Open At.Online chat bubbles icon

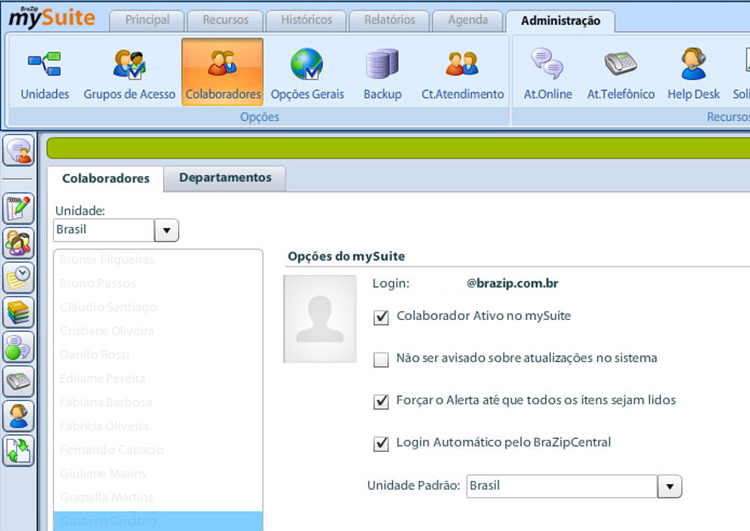[x=547, y=65]
